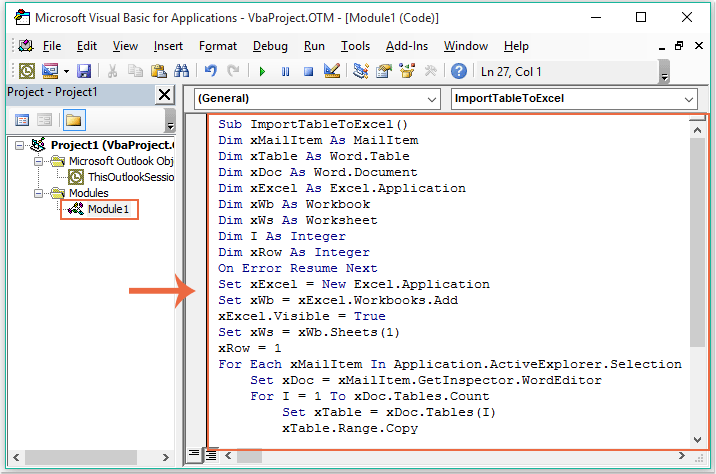Click the View Object icon in Project pane
Viewport: 716px width, 474px height.
[x=44, y=120]
